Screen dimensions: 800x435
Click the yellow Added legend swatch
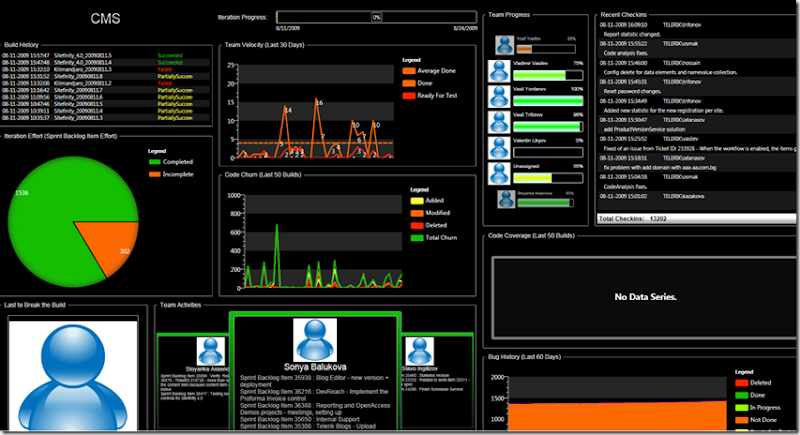417,201
